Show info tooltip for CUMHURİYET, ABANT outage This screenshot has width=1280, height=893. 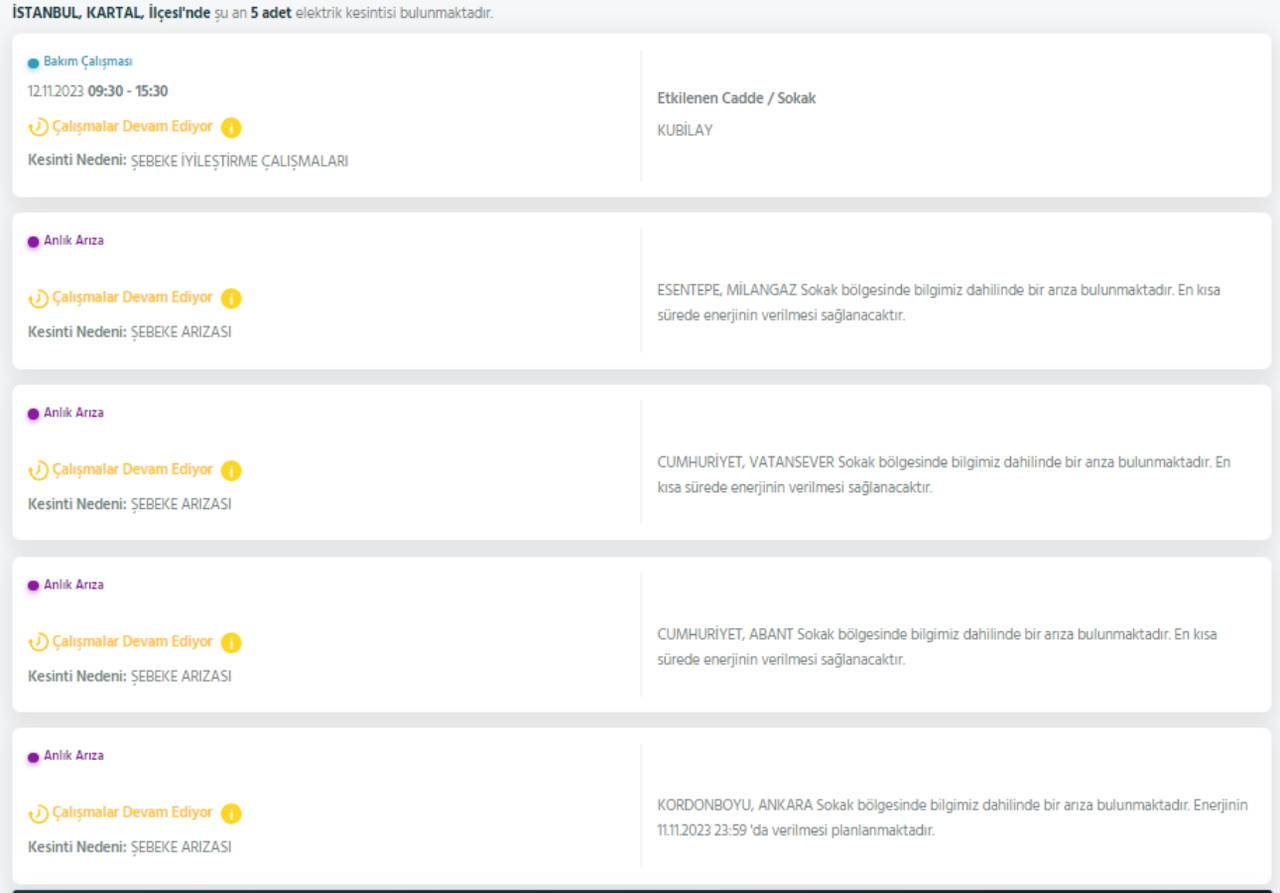pos(231,642)
